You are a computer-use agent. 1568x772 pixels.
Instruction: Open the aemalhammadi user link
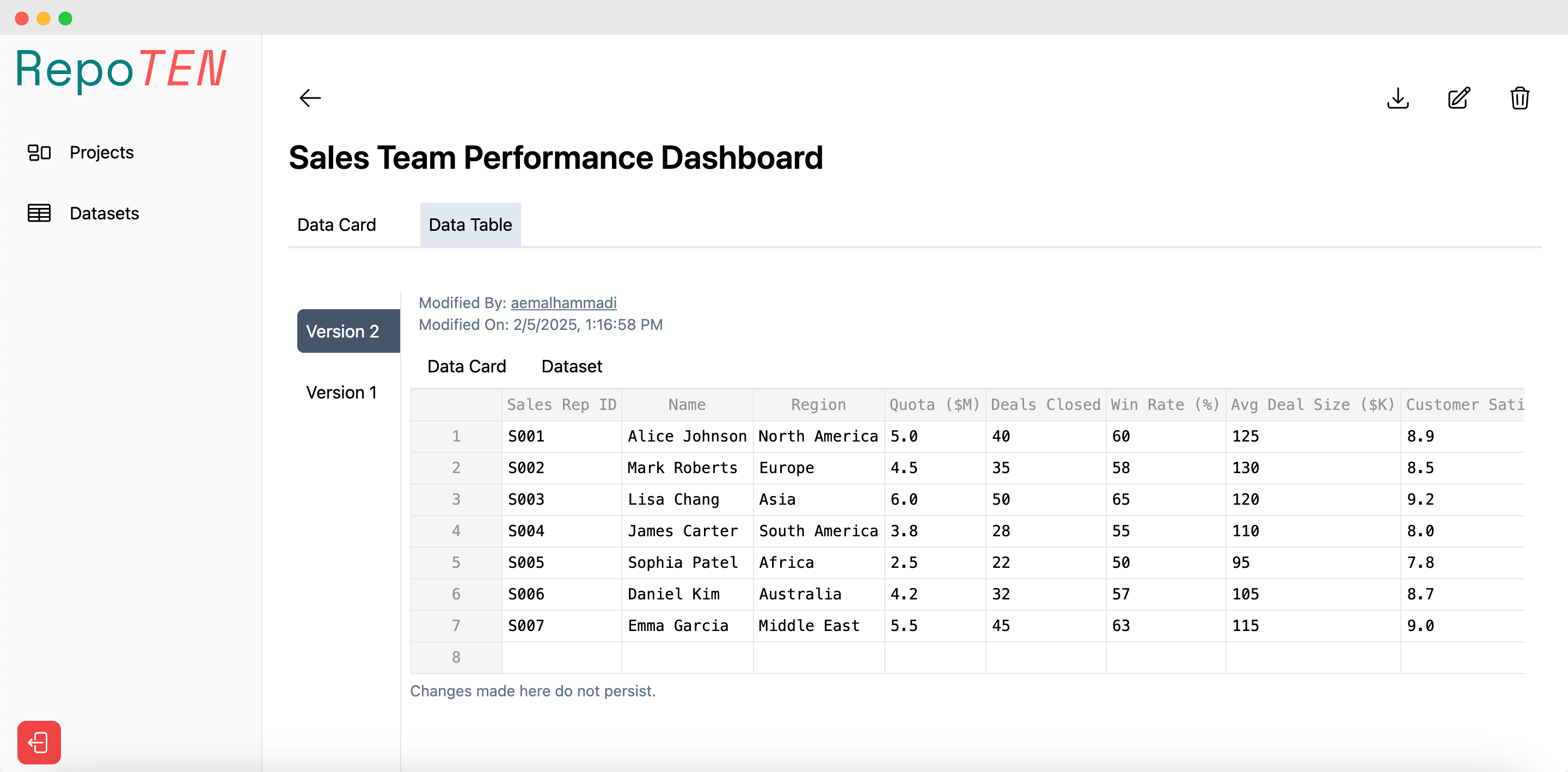[x=563, y=303]
